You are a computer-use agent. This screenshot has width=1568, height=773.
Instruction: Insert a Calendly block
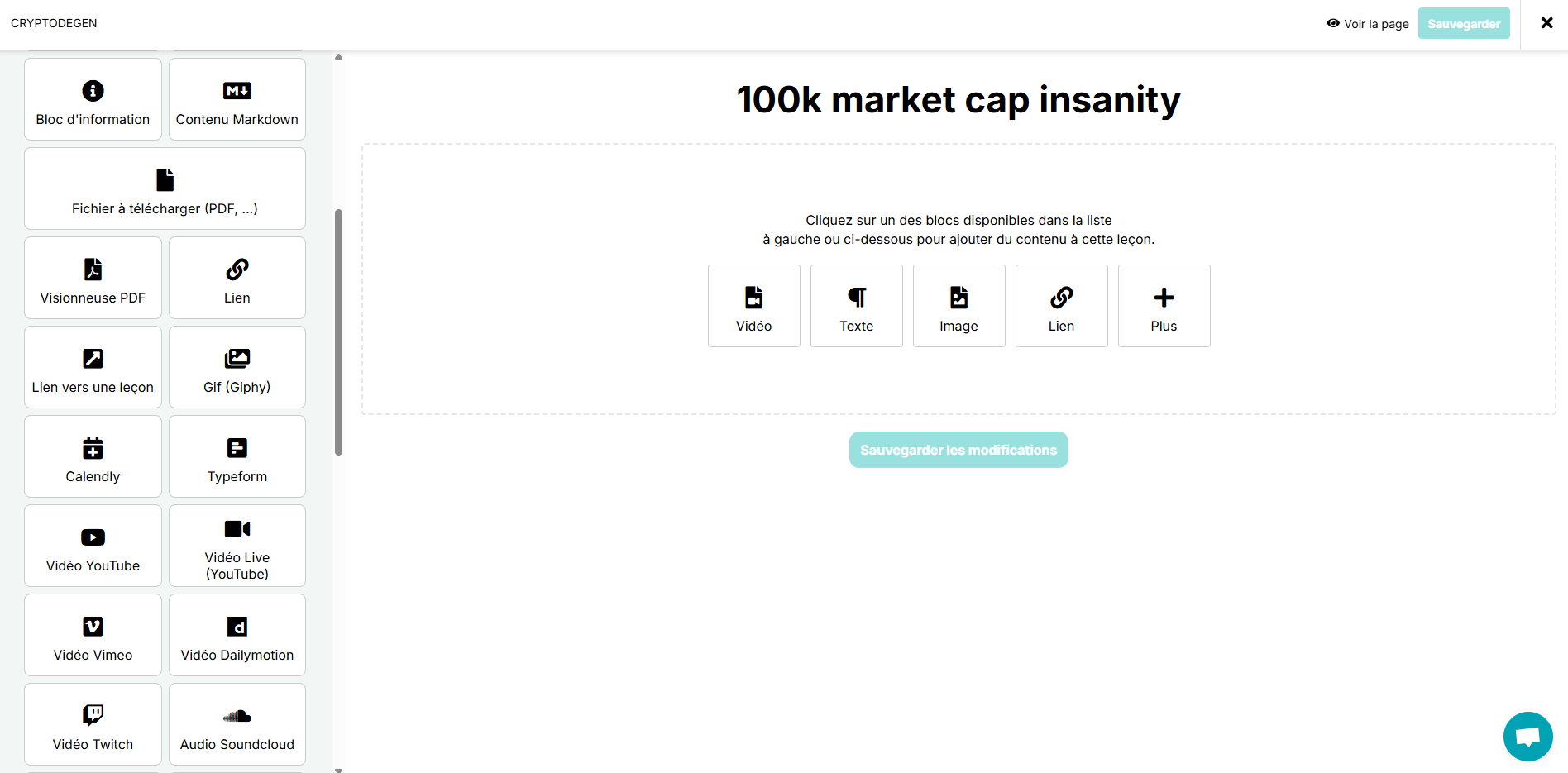[x=93, y=457]
